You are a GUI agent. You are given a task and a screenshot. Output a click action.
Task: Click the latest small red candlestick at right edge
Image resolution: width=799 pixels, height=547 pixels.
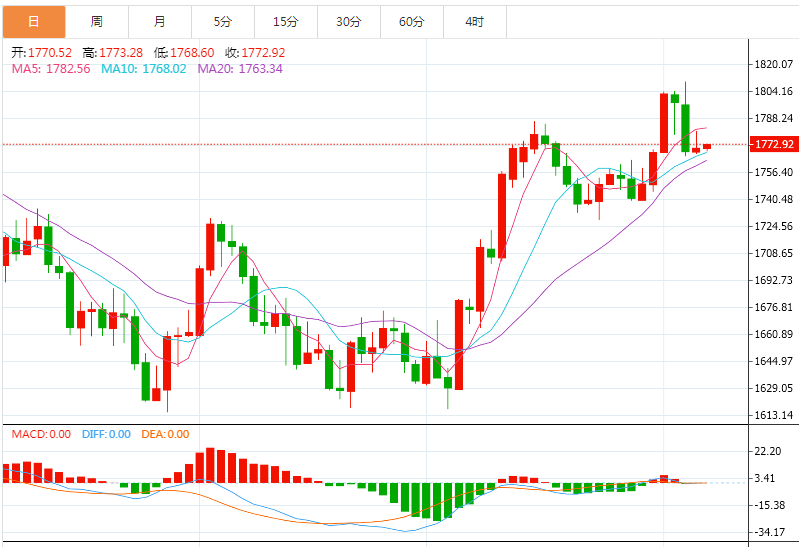pos(707,147)
